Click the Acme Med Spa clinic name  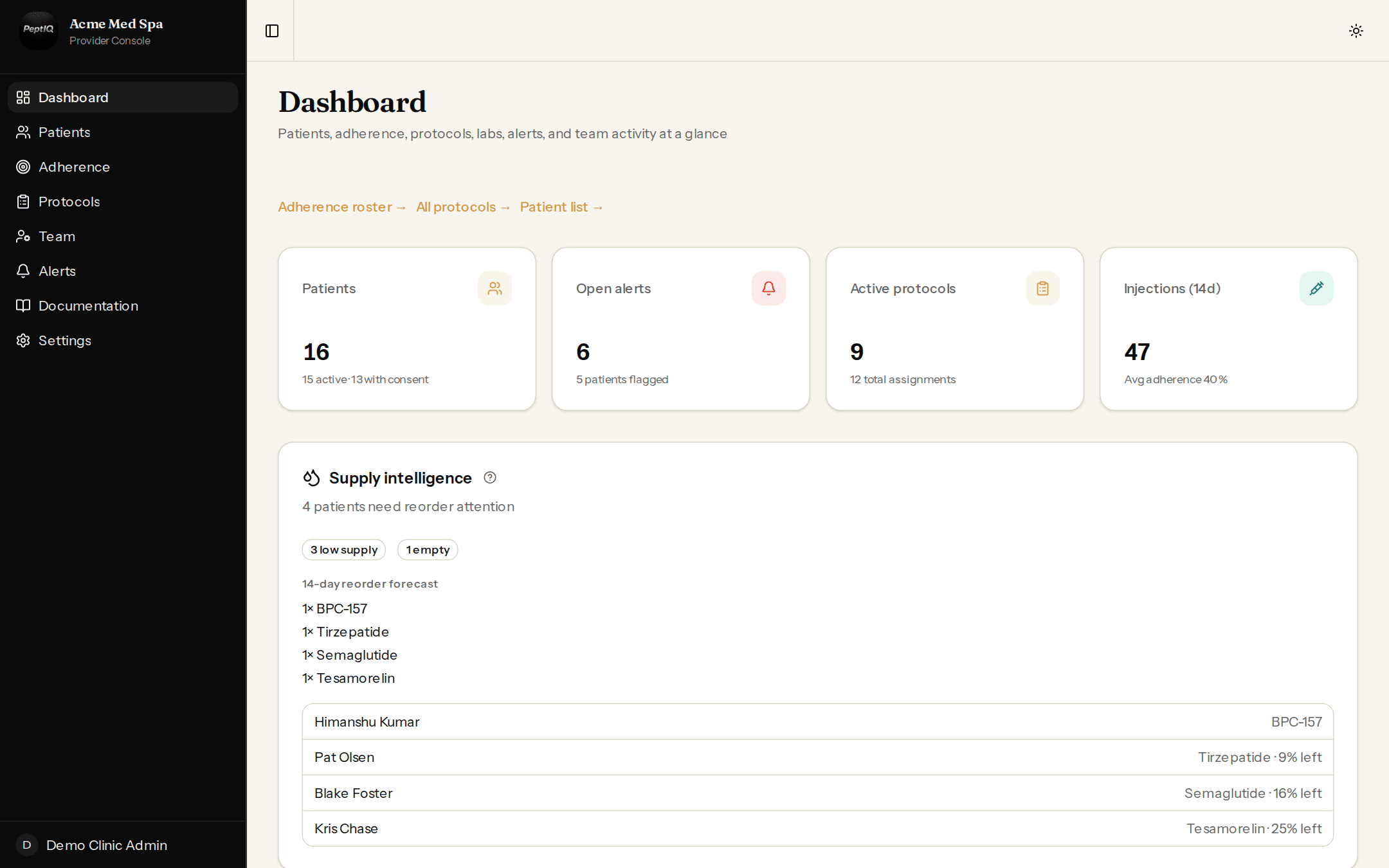116,24
